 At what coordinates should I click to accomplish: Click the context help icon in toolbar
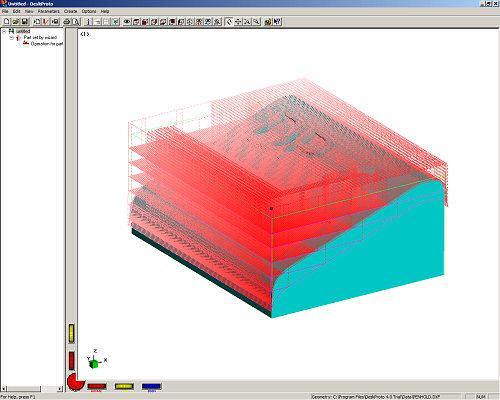tap(277, 22)
